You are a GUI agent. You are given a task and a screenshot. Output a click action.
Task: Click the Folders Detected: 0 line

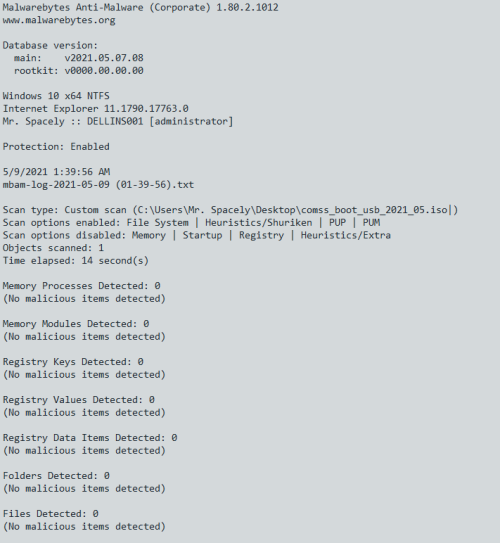[56, 476]
